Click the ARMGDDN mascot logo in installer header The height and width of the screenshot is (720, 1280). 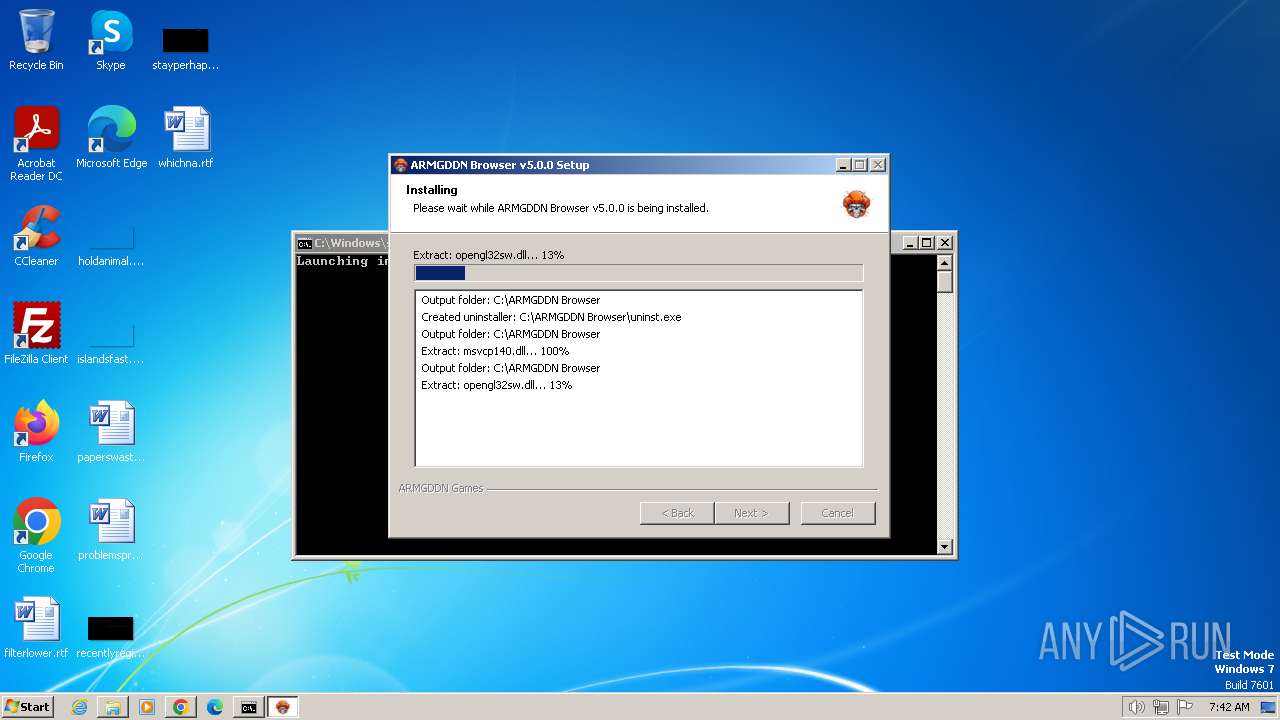856,203
